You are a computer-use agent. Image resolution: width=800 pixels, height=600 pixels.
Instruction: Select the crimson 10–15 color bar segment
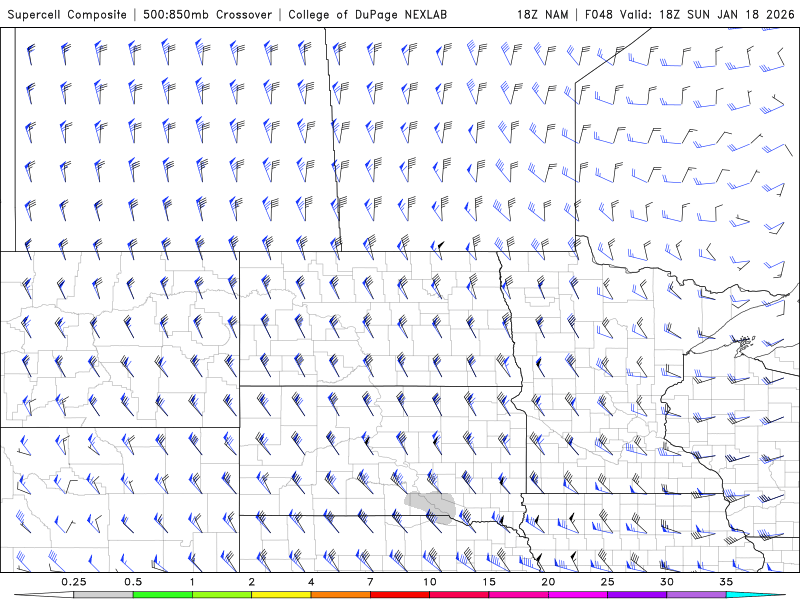coord(459,595)
